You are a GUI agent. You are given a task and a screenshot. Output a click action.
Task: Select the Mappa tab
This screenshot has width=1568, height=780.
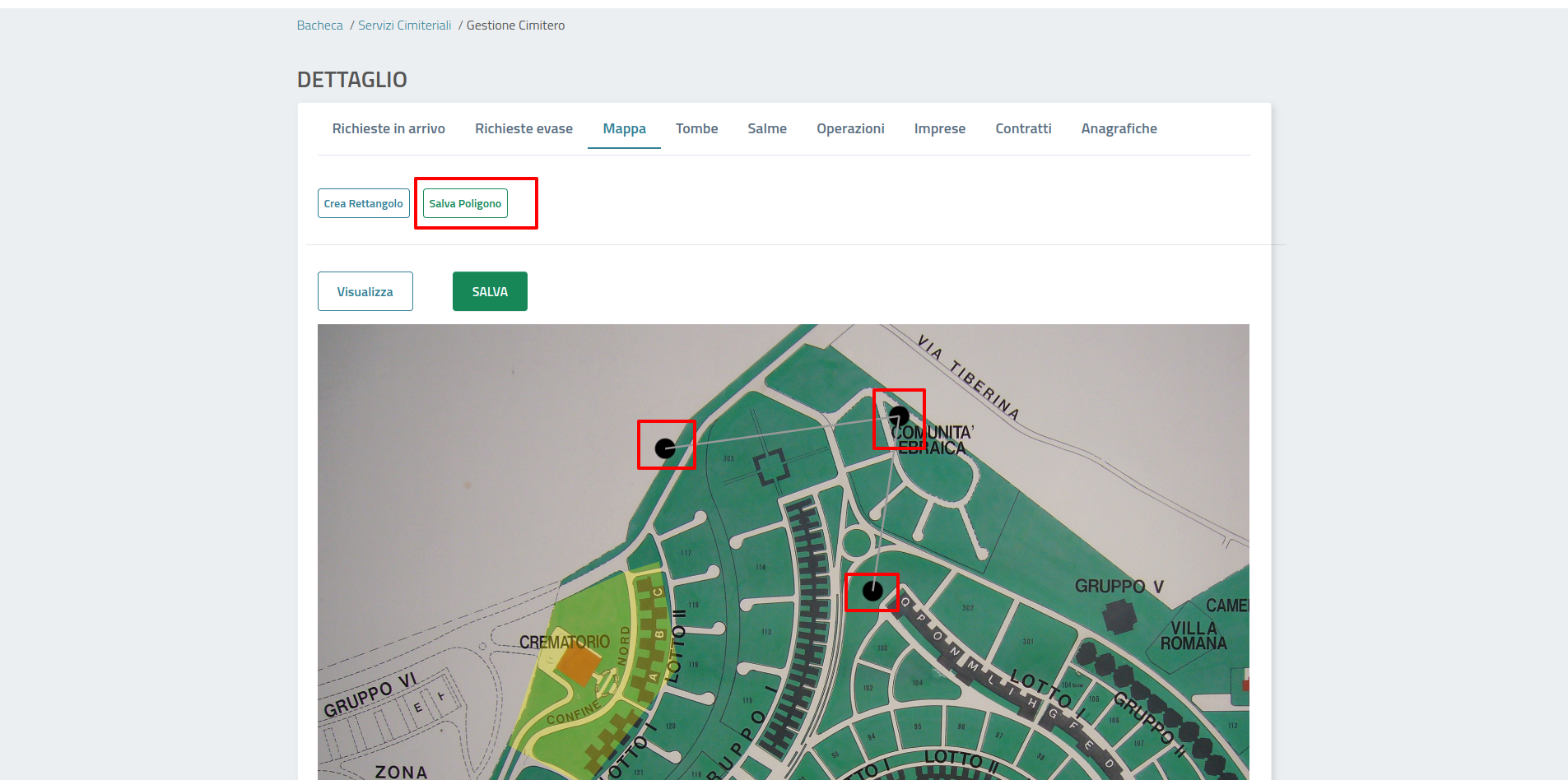[x=624, y=128]
